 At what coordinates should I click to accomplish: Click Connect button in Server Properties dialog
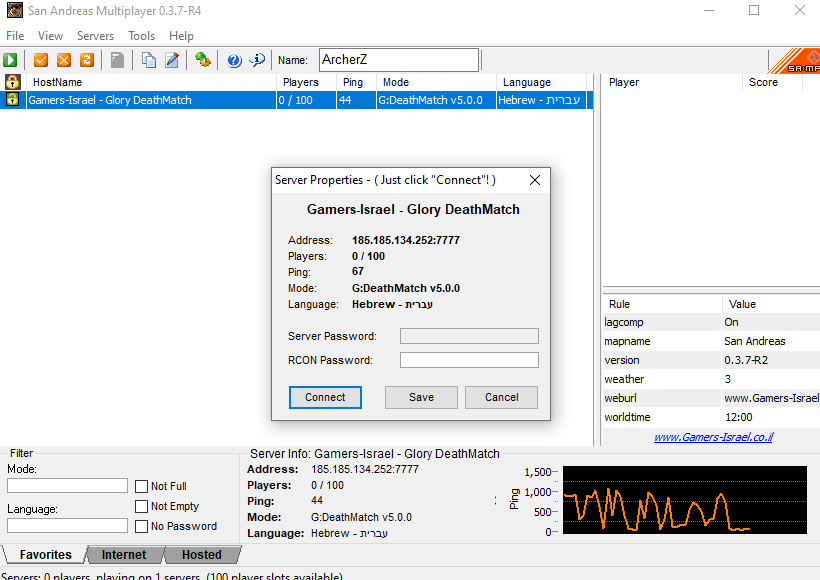[325, 397]
